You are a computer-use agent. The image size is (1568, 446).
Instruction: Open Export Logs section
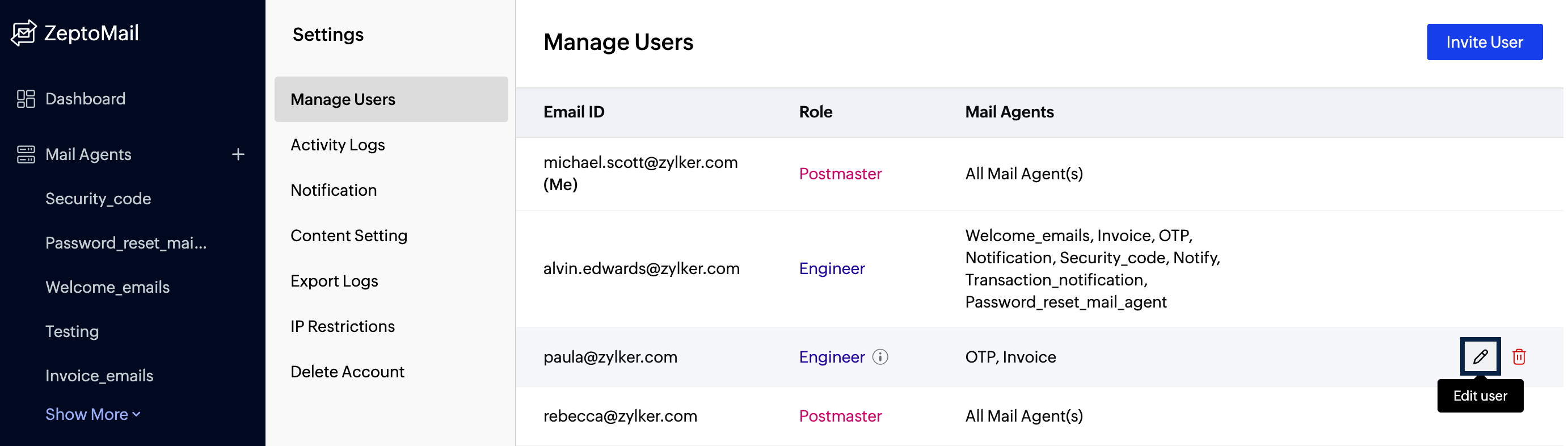pyautogui.click(x=334, y=281)
